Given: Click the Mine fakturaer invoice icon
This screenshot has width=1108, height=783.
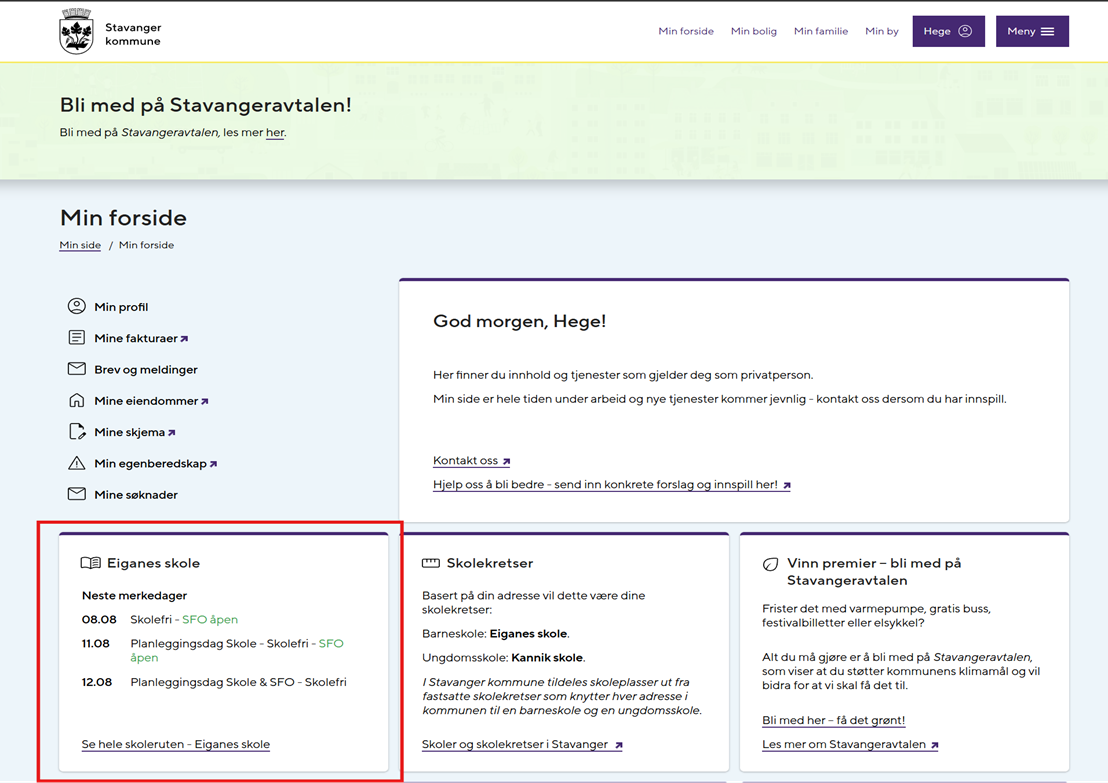Looking at the screenshot, I should [76, 338].
